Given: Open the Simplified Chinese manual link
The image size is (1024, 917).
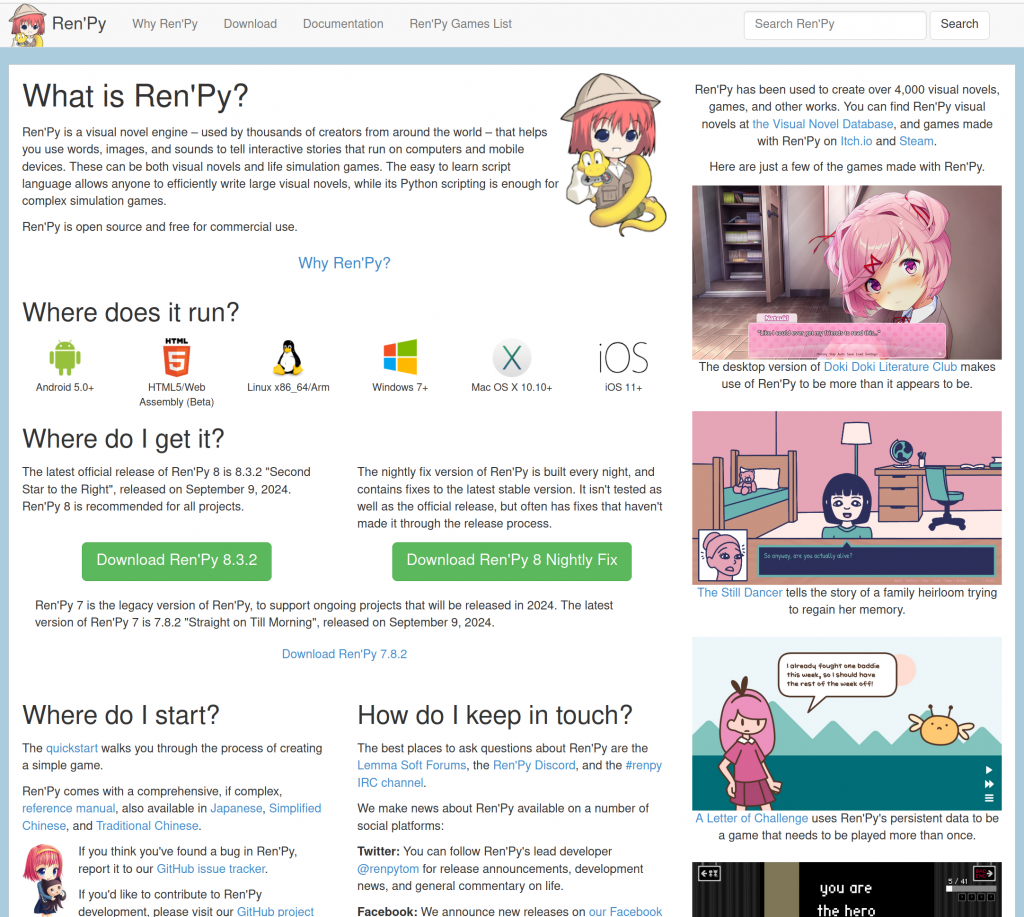Looking at the screenshot, I should pos(172,817).
